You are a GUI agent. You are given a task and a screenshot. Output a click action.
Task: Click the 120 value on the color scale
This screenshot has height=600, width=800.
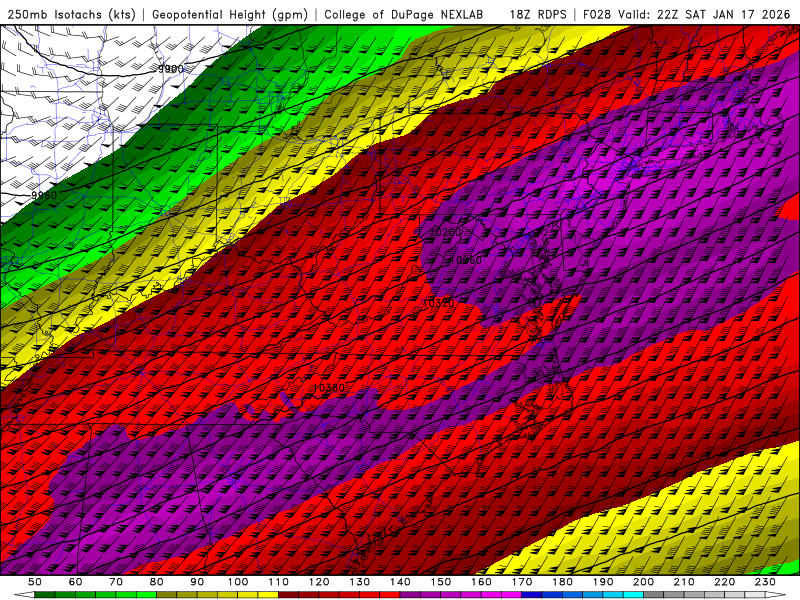coord(319,582)
